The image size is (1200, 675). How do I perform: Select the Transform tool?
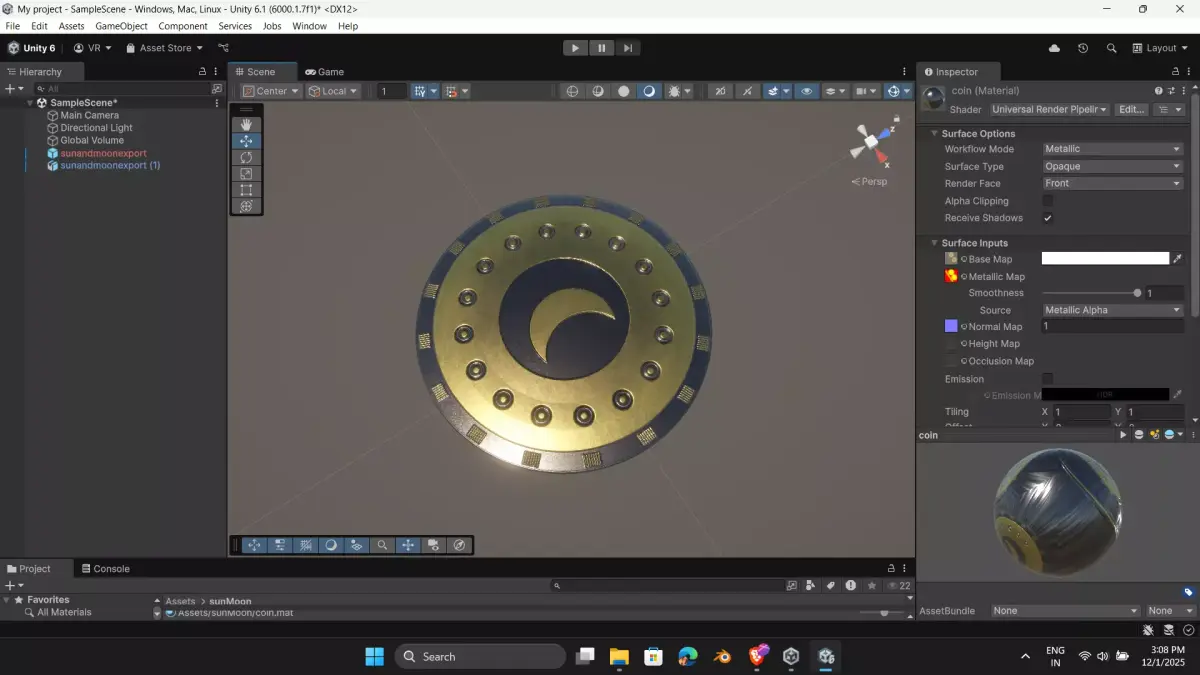(247, 206)
